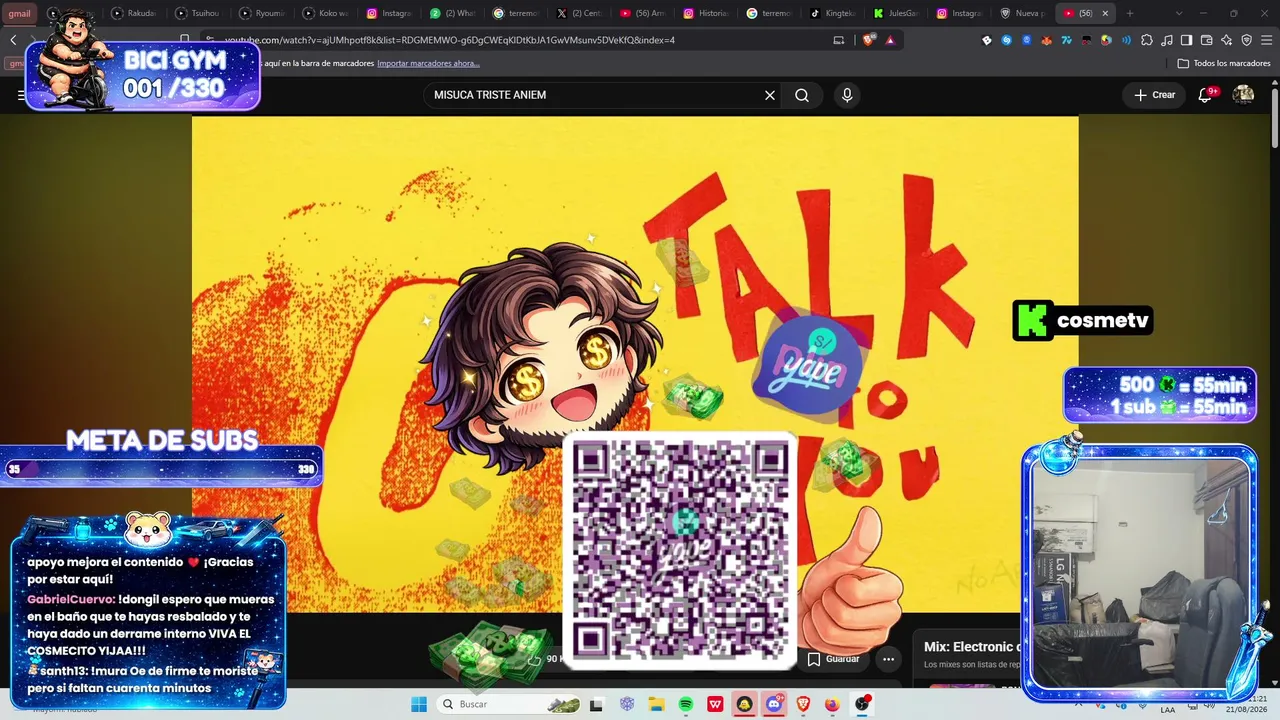1280x720 pixels.
Task: Start voice search with the microphone
Action: (847, 95)
